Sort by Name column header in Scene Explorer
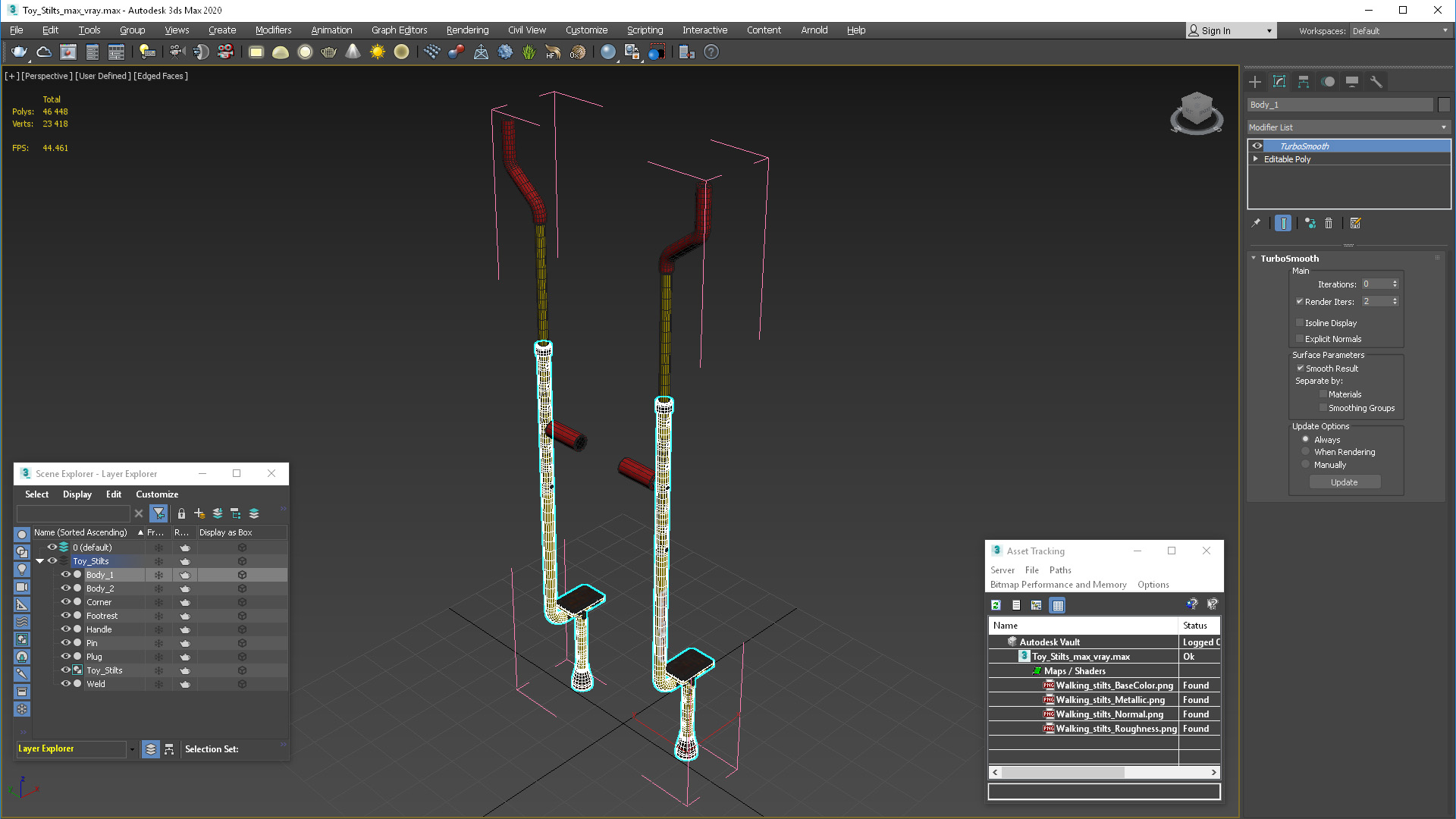 [x=88, y=532]
